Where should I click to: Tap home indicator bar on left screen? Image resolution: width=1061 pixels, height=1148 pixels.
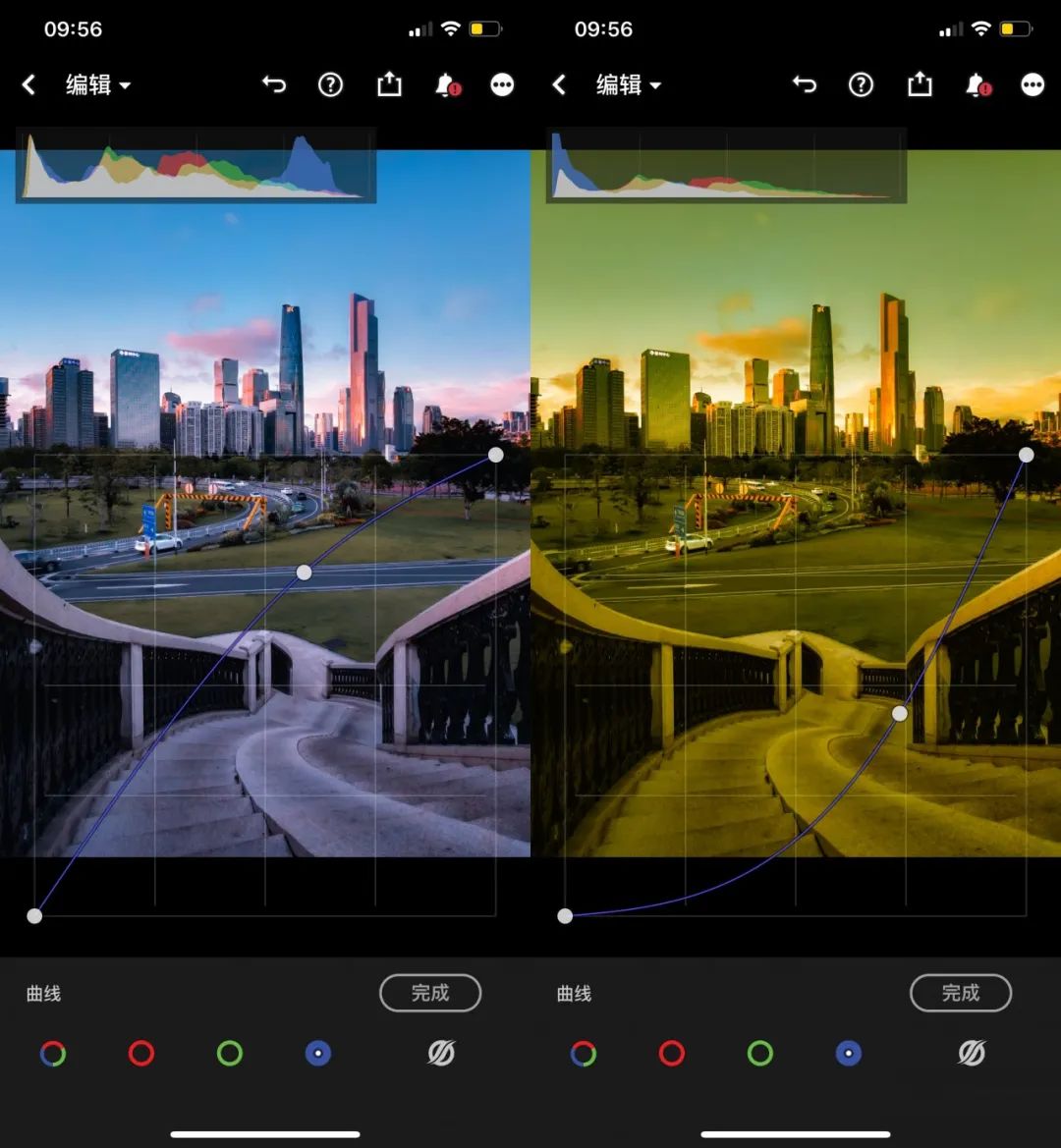265,1134
